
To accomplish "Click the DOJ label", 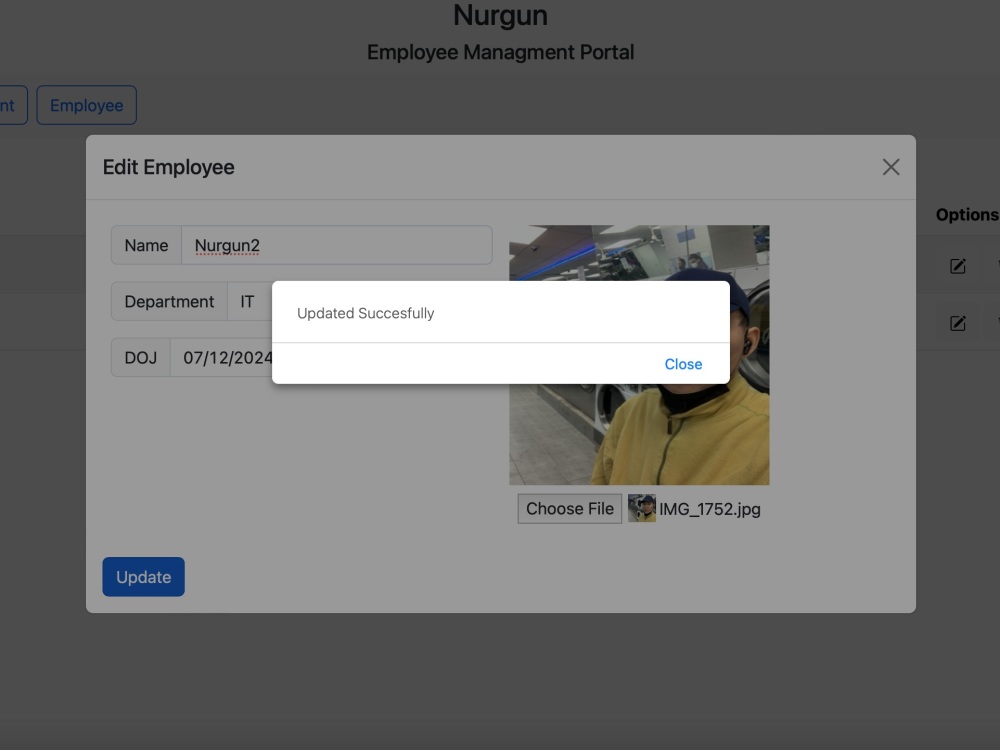I will [140, 358].
